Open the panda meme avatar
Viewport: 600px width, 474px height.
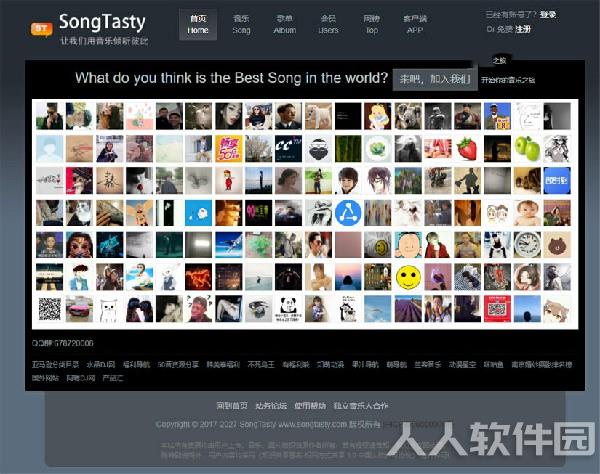[288, 309]
